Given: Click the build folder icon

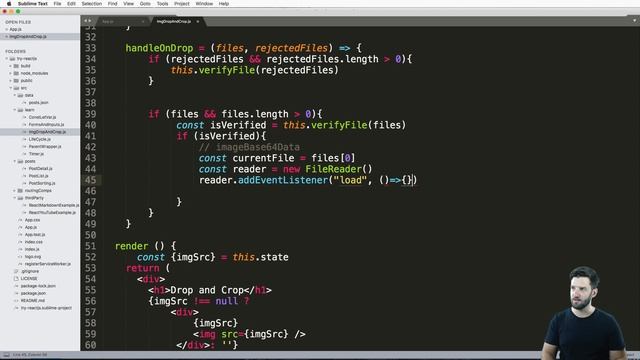Looking at the screenshot, I should tap(16, 66).
